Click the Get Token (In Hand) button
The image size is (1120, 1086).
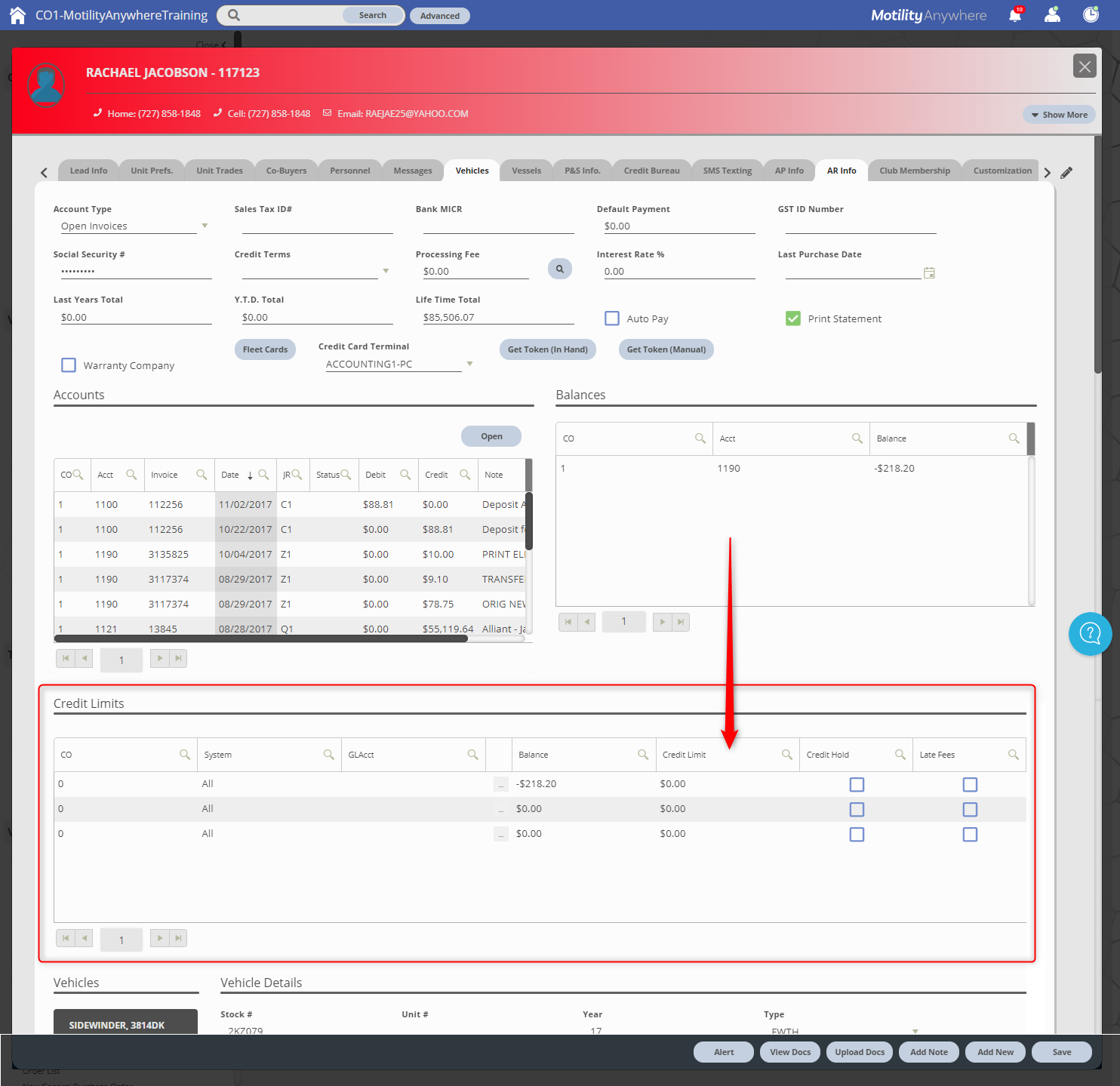pos(547,349)
